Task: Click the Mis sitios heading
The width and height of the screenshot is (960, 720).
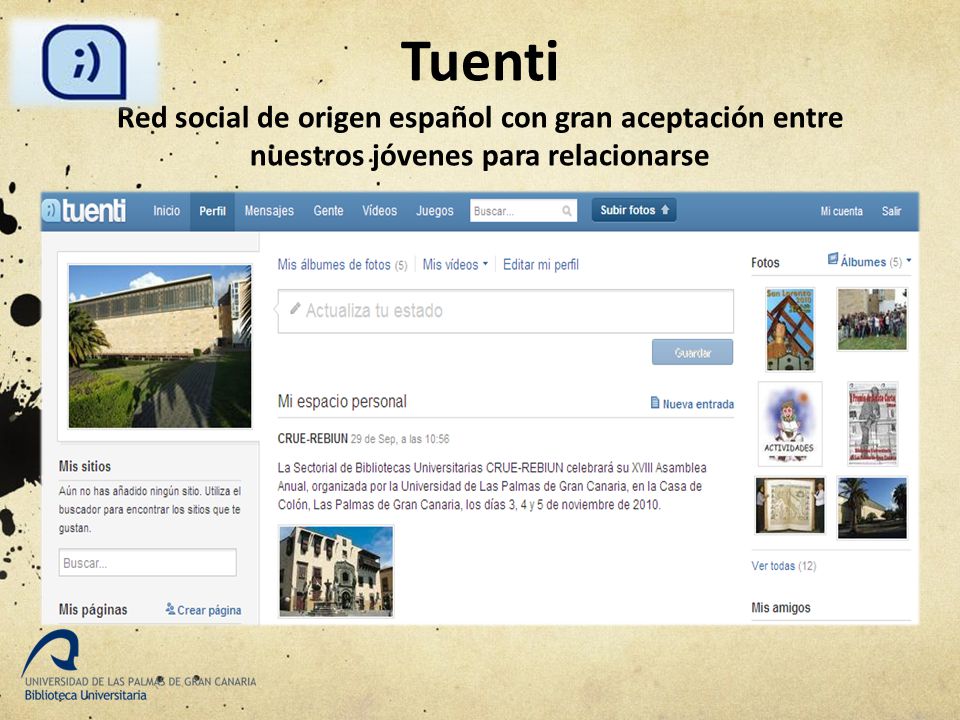Action: click(x=84, y=467)
